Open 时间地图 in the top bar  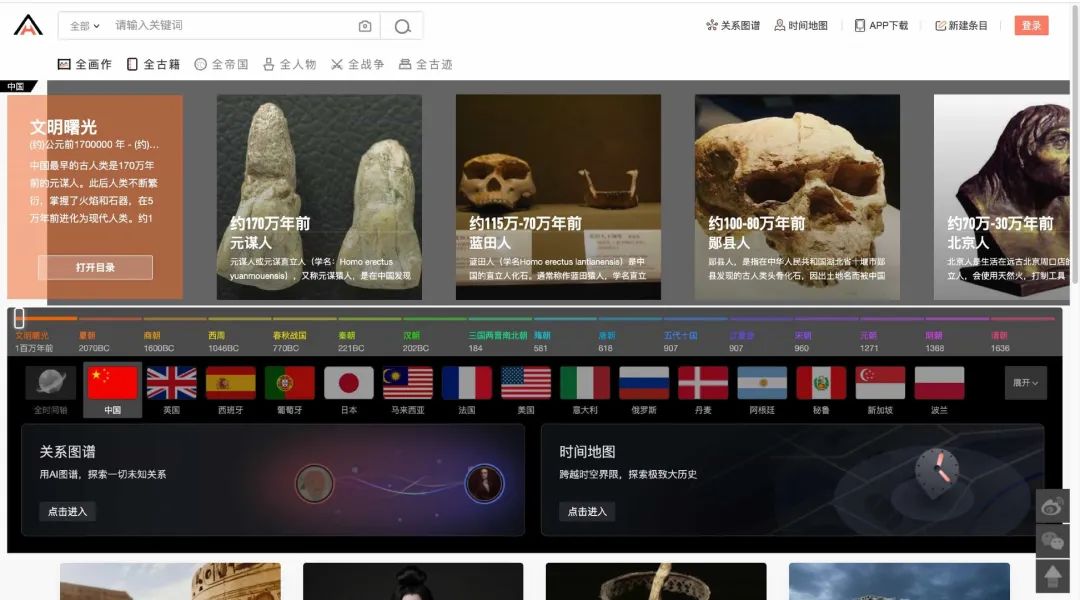(x=800, y=25)
